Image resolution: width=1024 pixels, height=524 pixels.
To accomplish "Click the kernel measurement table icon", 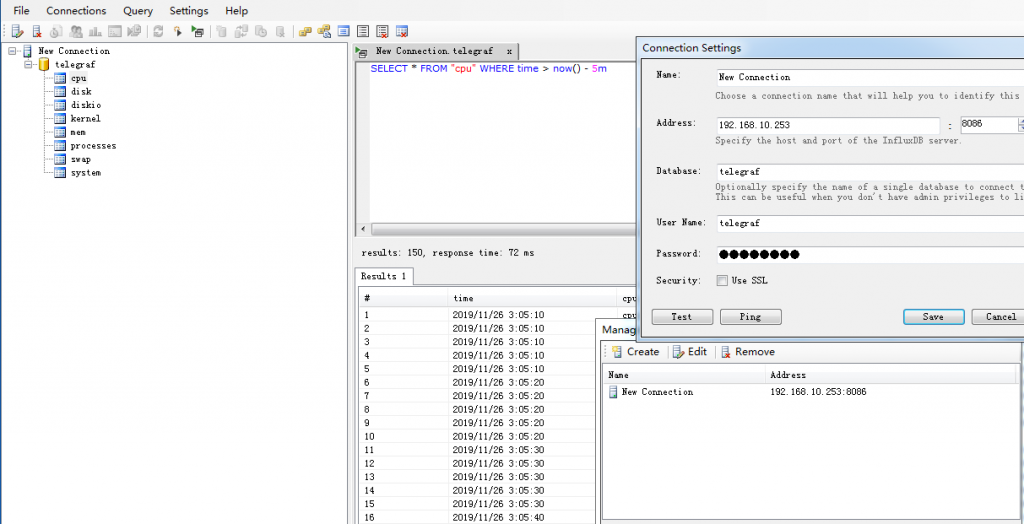I will click(x=60, y=118).
